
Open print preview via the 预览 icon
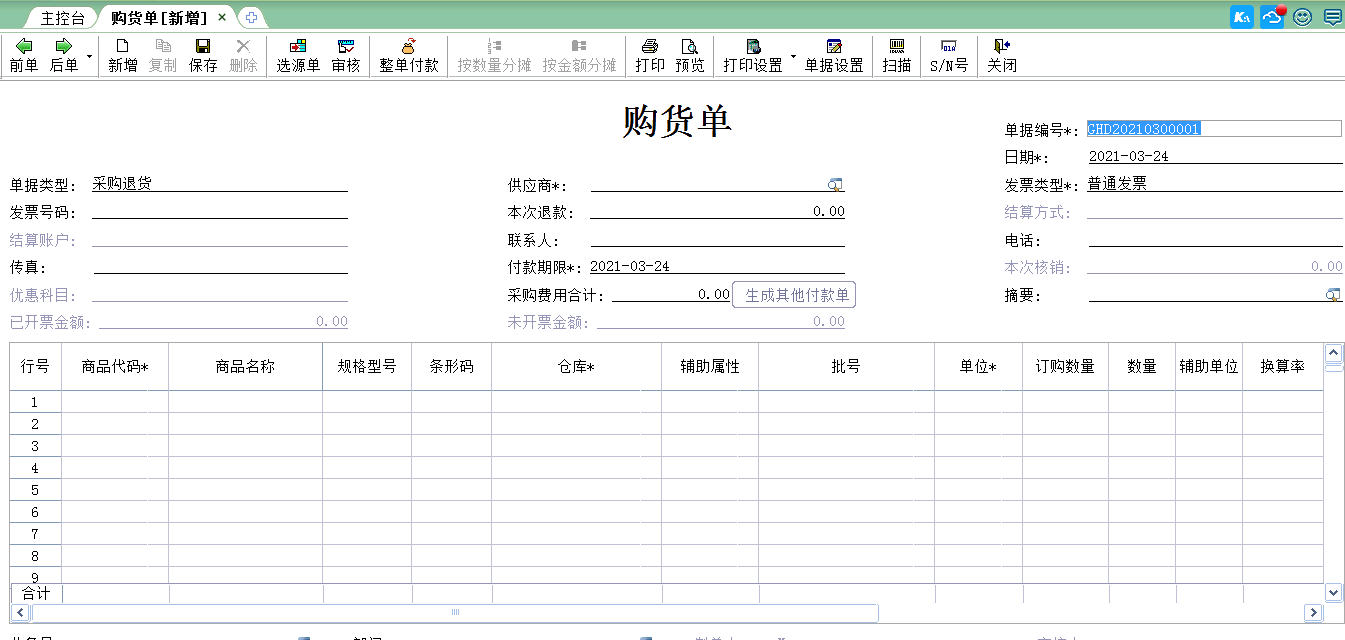pyautogui.click(x=690, y=56)
